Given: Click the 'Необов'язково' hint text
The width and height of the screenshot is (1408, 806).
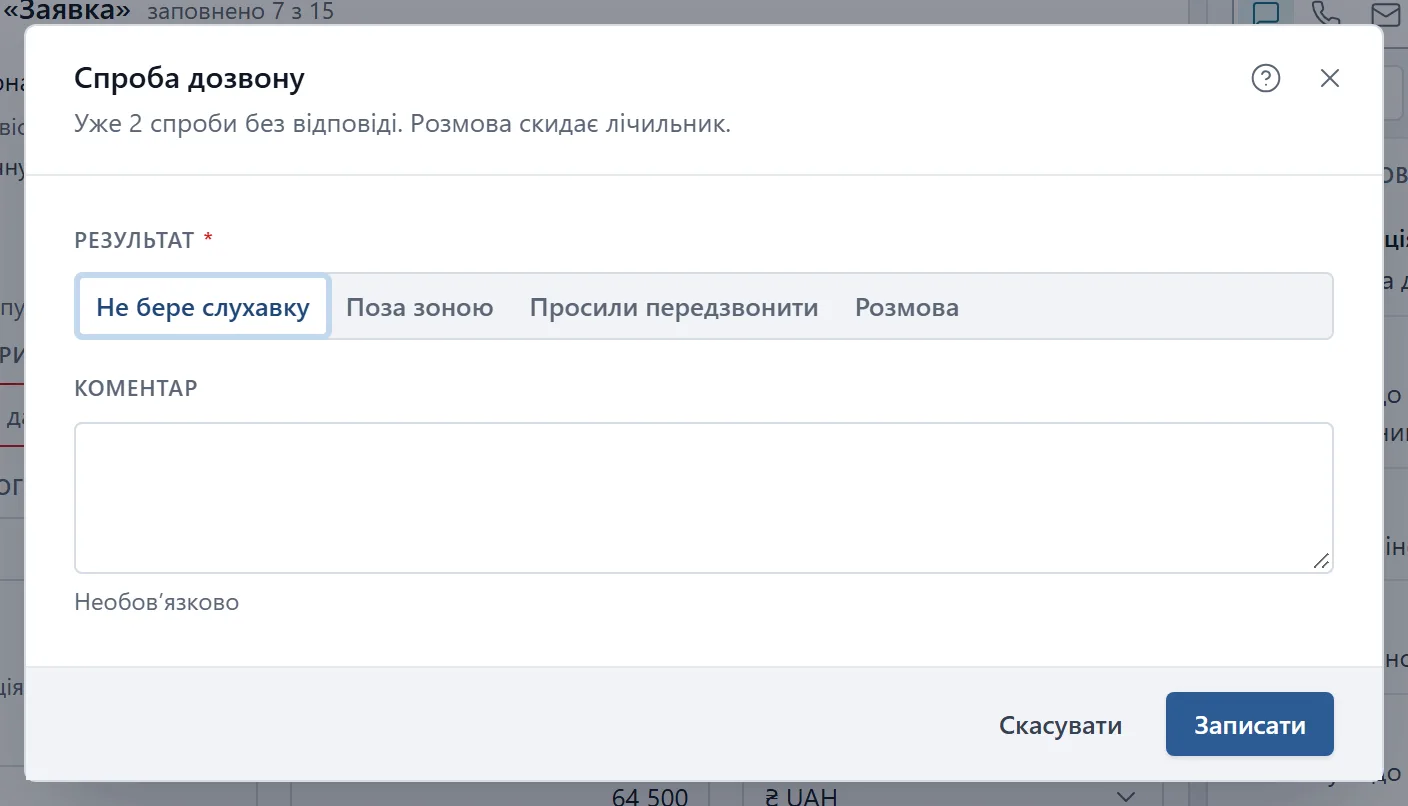Looking at the screenshot, I should coord(157,602).
